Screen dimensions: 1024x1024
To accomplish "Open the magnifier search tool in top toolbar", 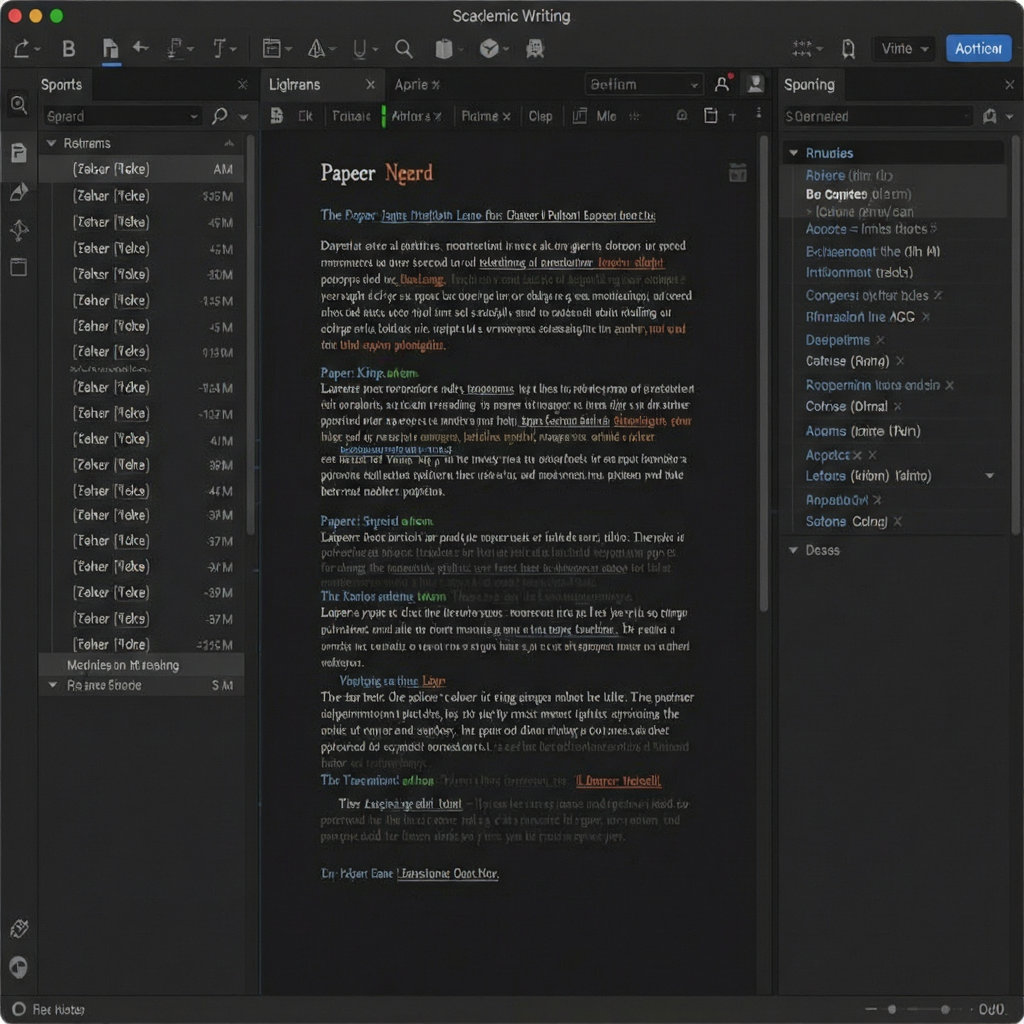I will (x=404, y=49).
